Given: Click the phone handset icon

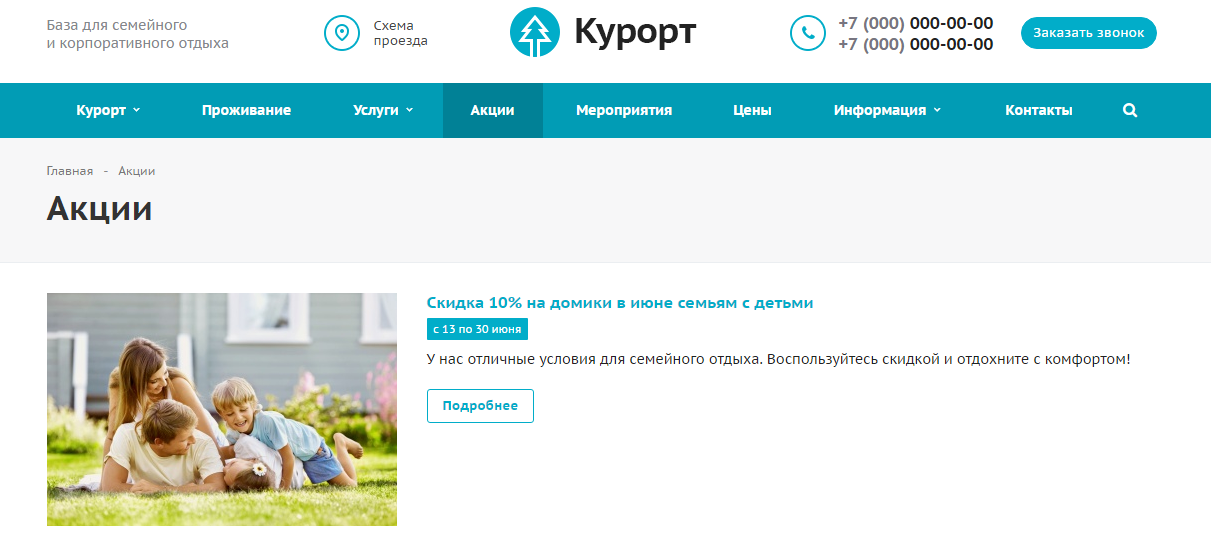Looking at the screenshot, I should click(x=808, y=33).
